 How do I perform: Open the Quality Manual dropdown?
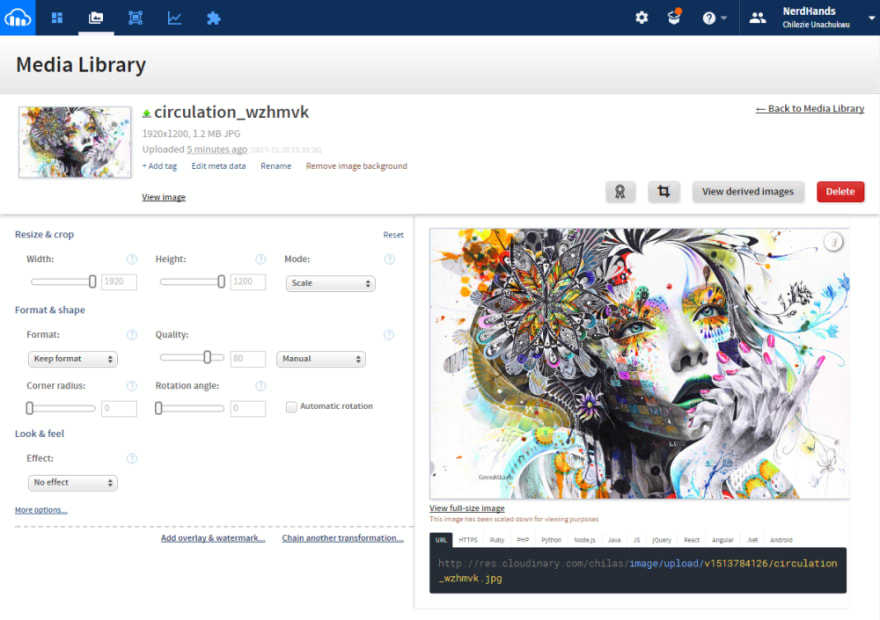click(321, 359)
